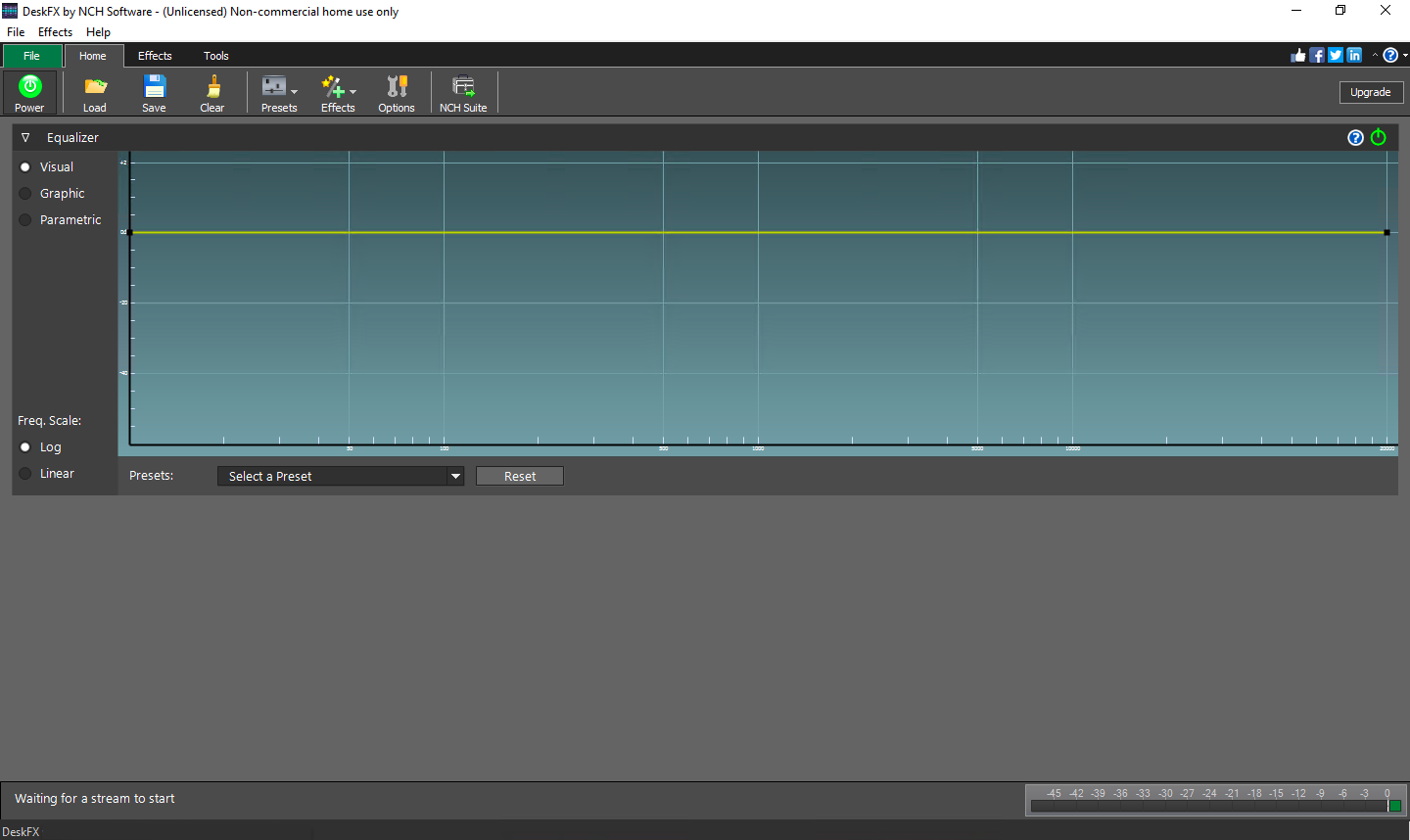Open the Equalizer help icon
Image resolution: width=1410 pixels, height=840 pixels.
click(x=1355, y=137)
